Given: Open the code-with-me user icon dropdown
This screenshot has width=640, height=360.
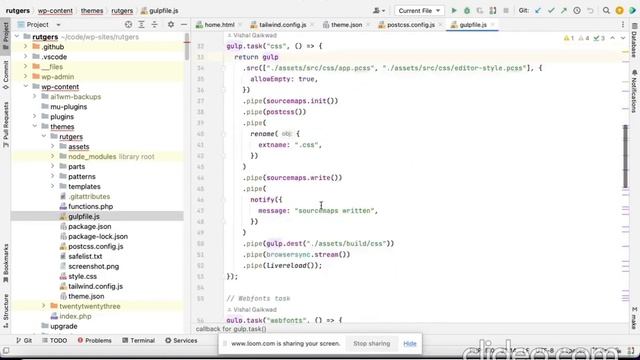Looking at the screenshot, I should 379,11.
